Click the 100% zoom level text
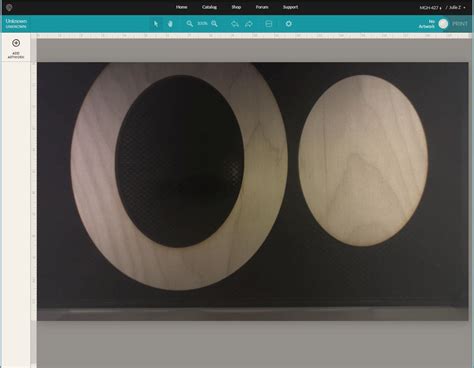 coord(202,24)
